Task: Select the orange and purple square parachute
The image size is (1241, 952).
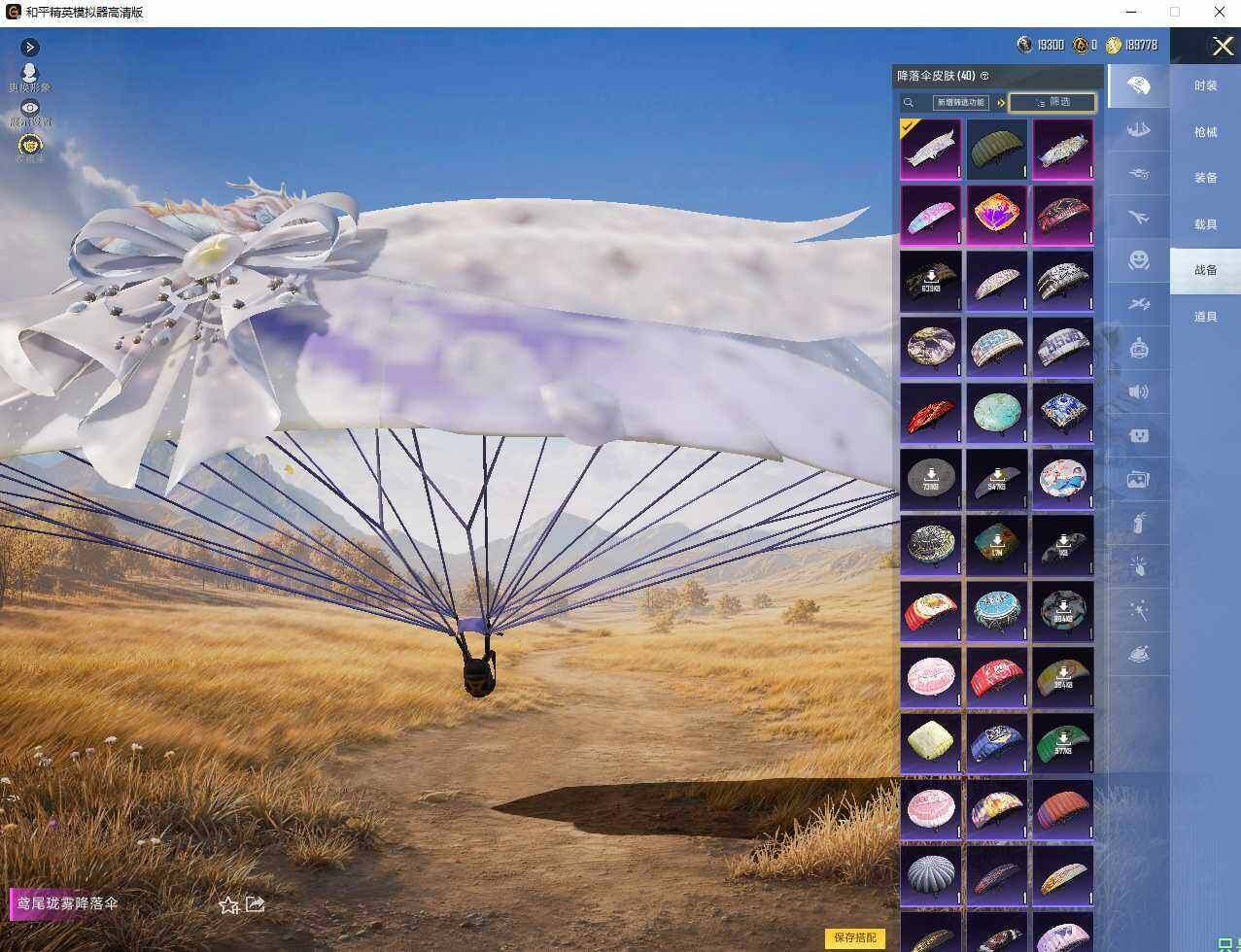Action: click(x=996, y=216)
